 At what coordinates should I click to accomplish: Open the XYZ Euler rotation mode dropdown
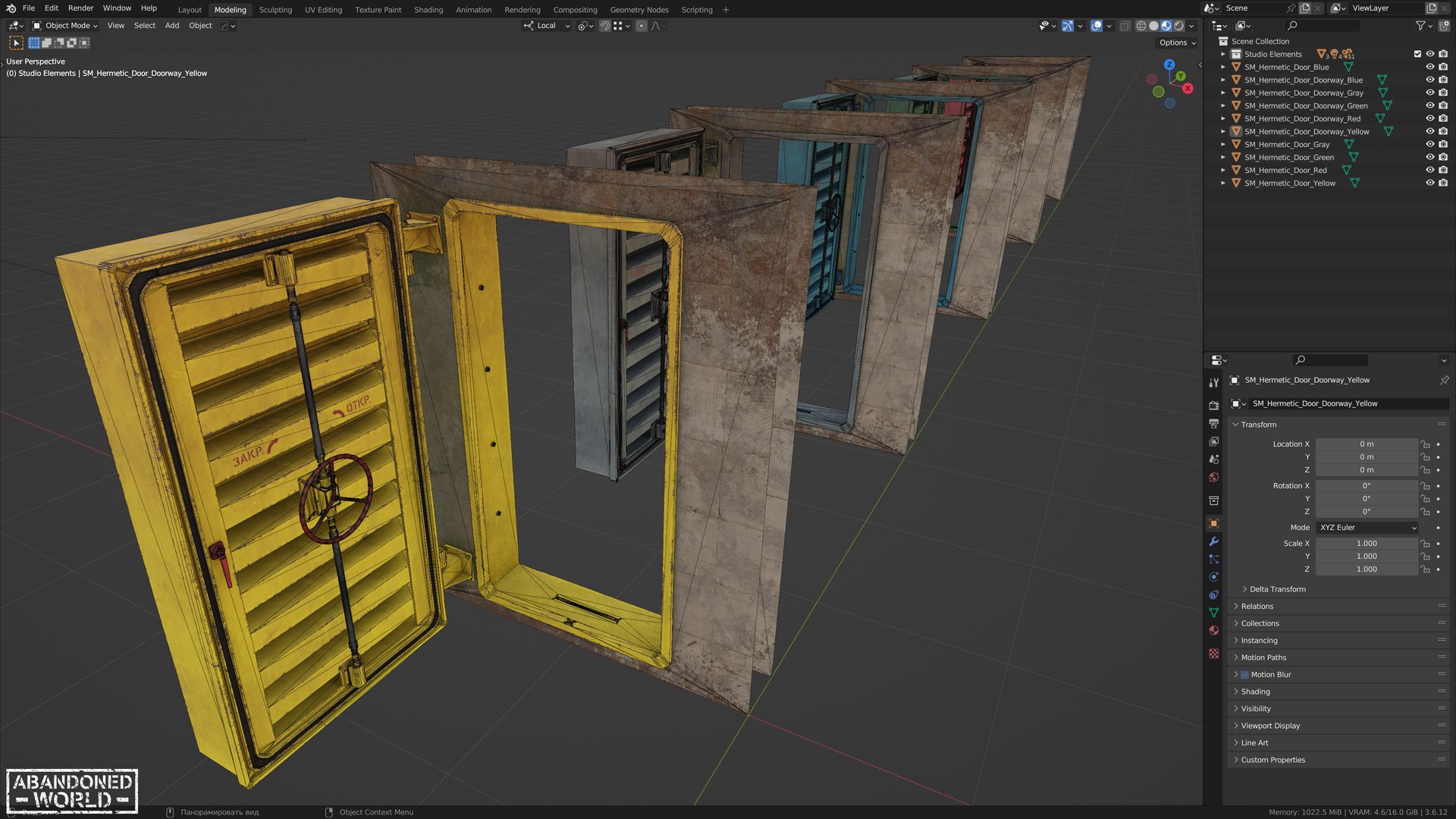coord(1367,528)
